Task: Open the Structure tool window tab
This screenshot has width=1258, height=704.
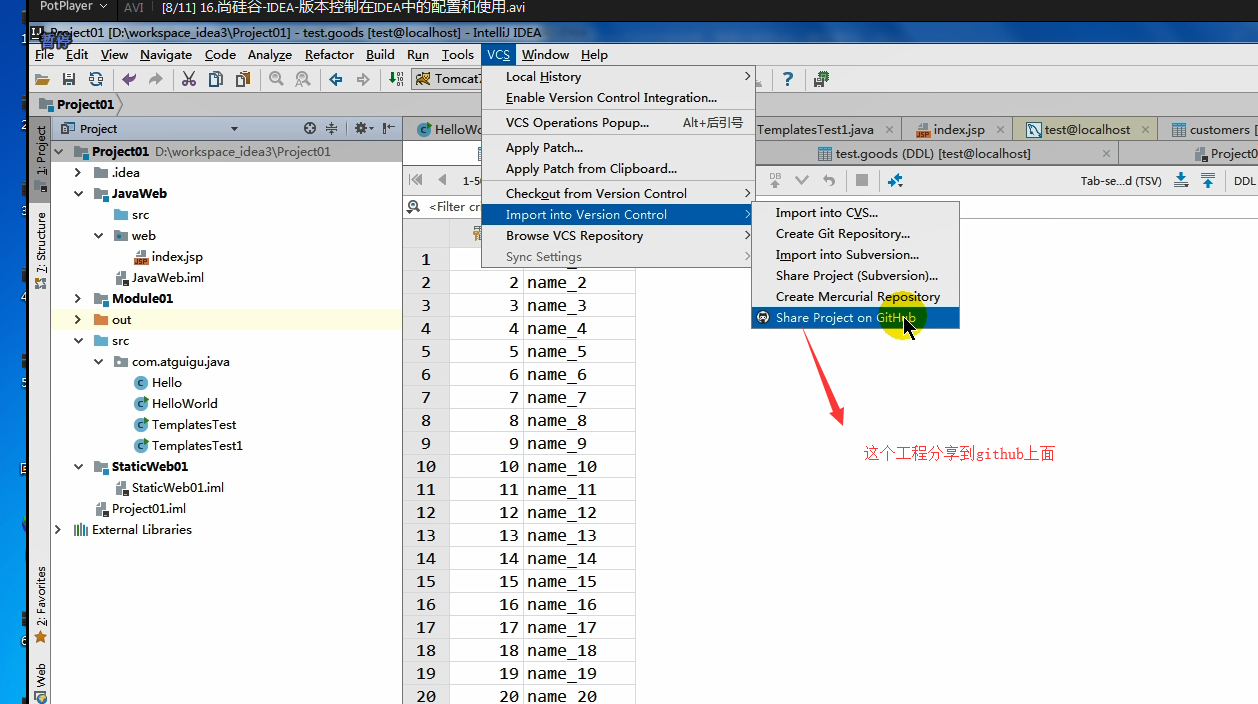Action: tap(41, 250)
